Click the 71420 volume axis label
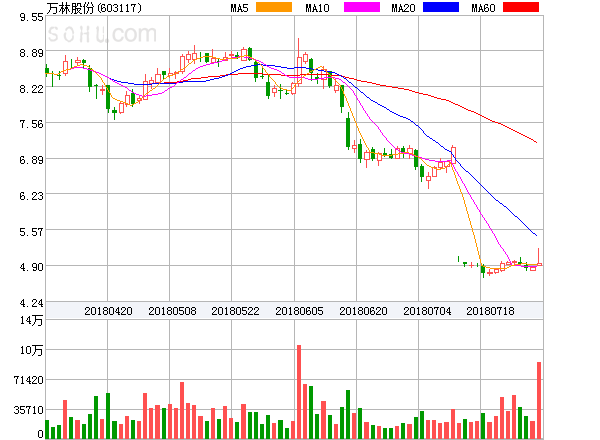Screen dimensions: 600x440 click(29, 380)
